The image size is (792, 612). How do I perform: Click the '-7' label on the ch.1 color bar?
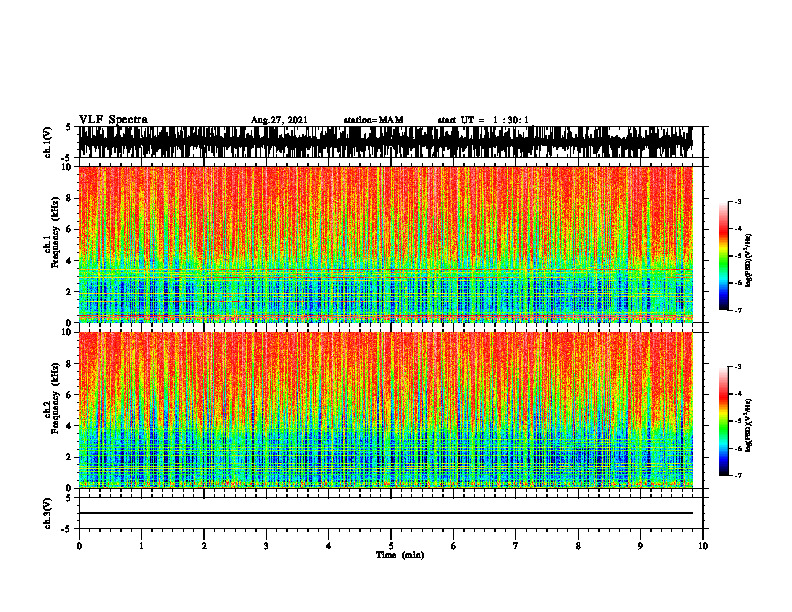tap(738, 310)
